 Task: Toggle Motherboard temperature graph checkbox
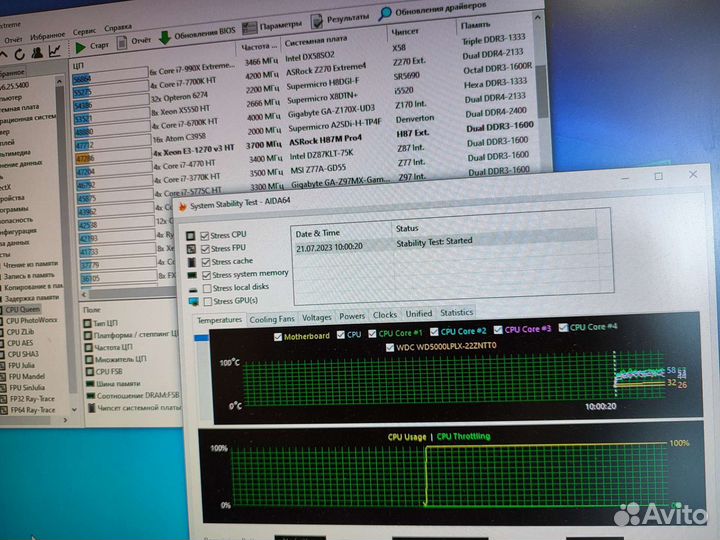click(x=278, y=337)
